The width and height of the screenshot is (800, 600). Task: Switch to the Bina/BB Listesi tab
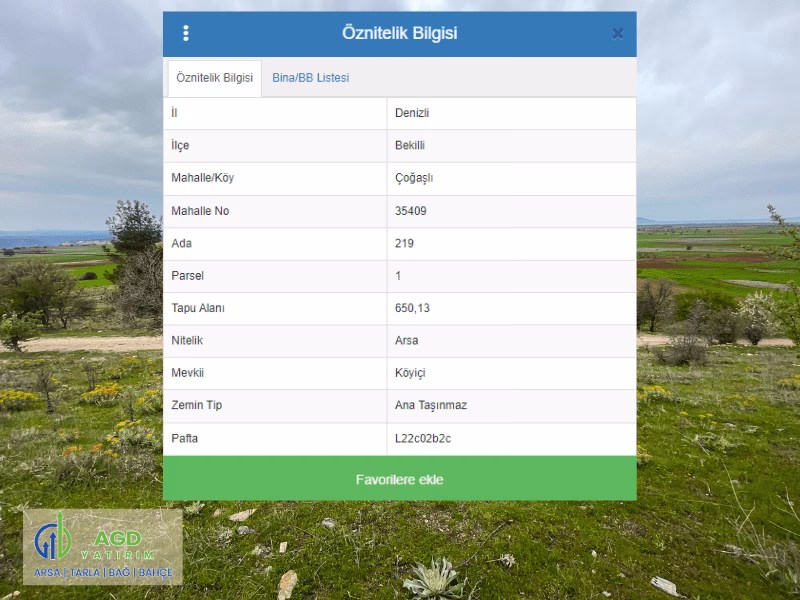311,78
